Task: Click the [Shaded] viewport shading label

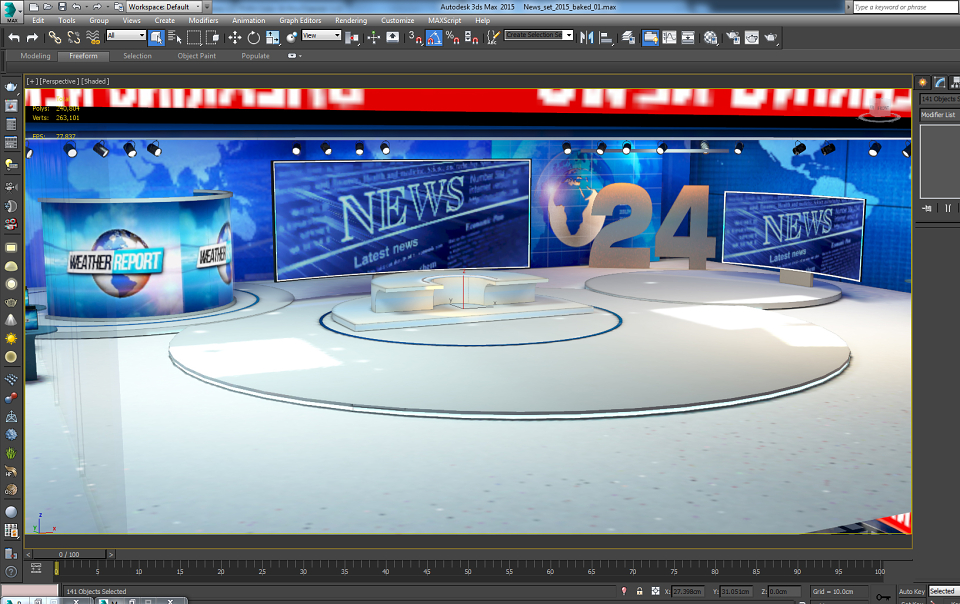Action: [96, 81]
